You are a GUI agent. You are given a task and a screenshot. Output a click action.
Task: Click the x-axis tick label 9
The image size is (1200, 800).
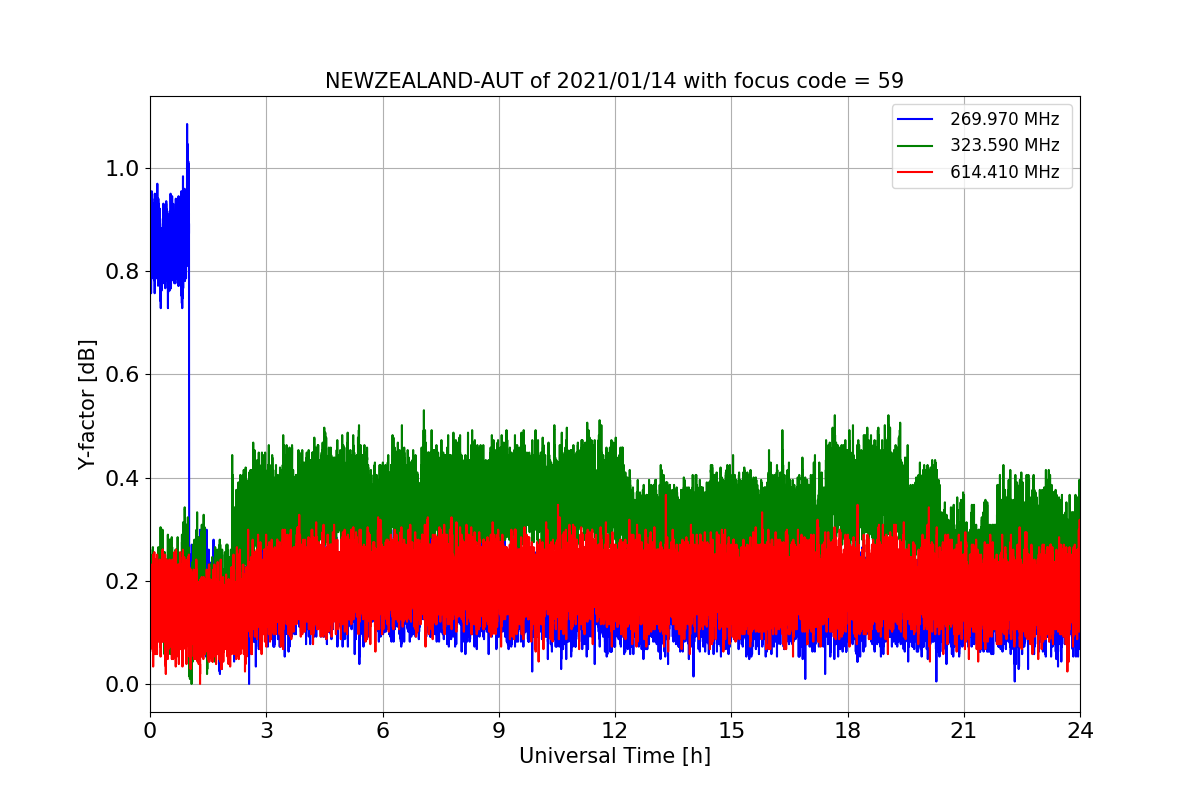coord(499,731)
